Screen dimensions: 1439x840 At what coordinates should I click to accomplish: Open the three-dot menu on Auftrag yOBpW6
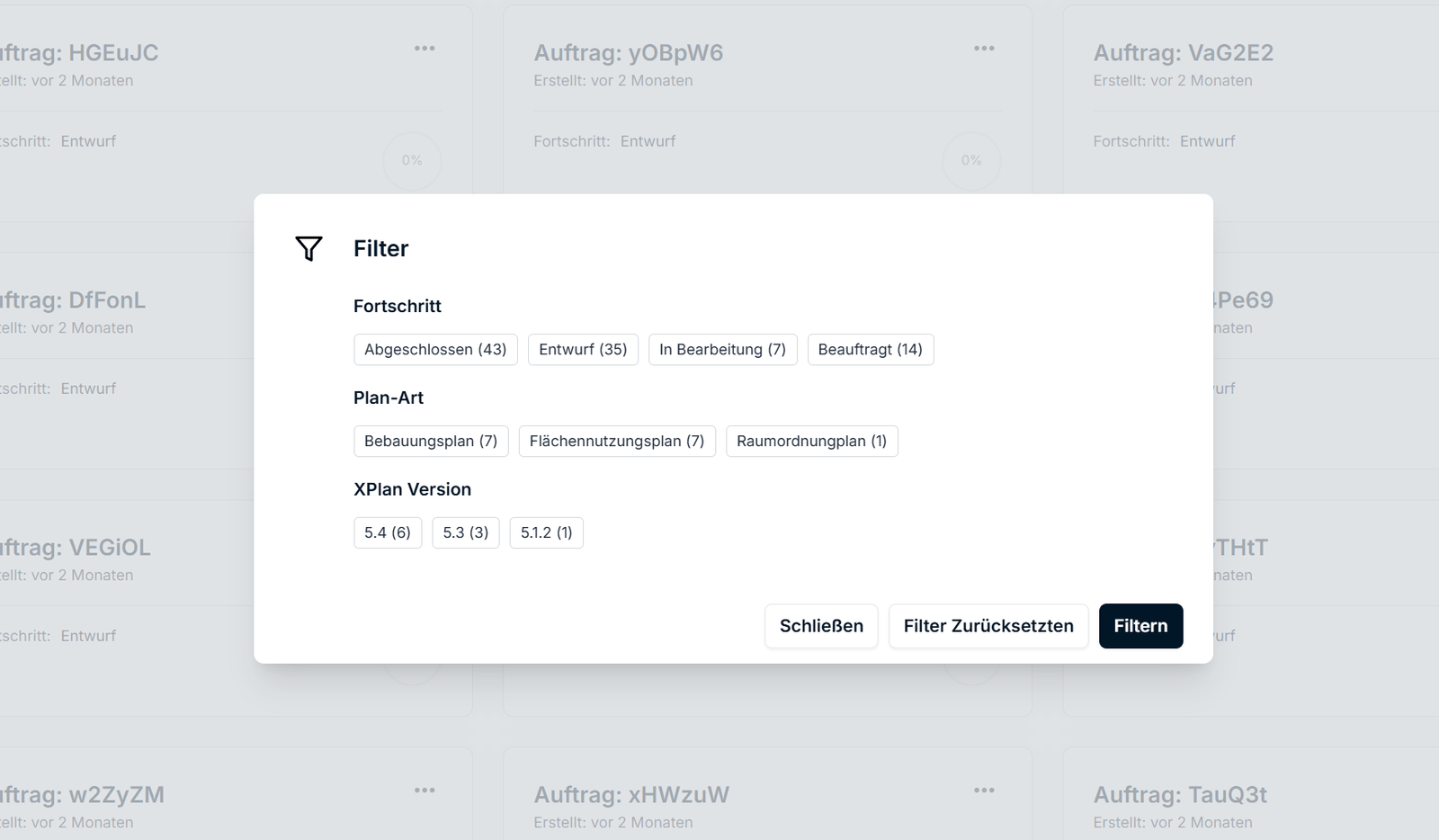tap(984, 49)
